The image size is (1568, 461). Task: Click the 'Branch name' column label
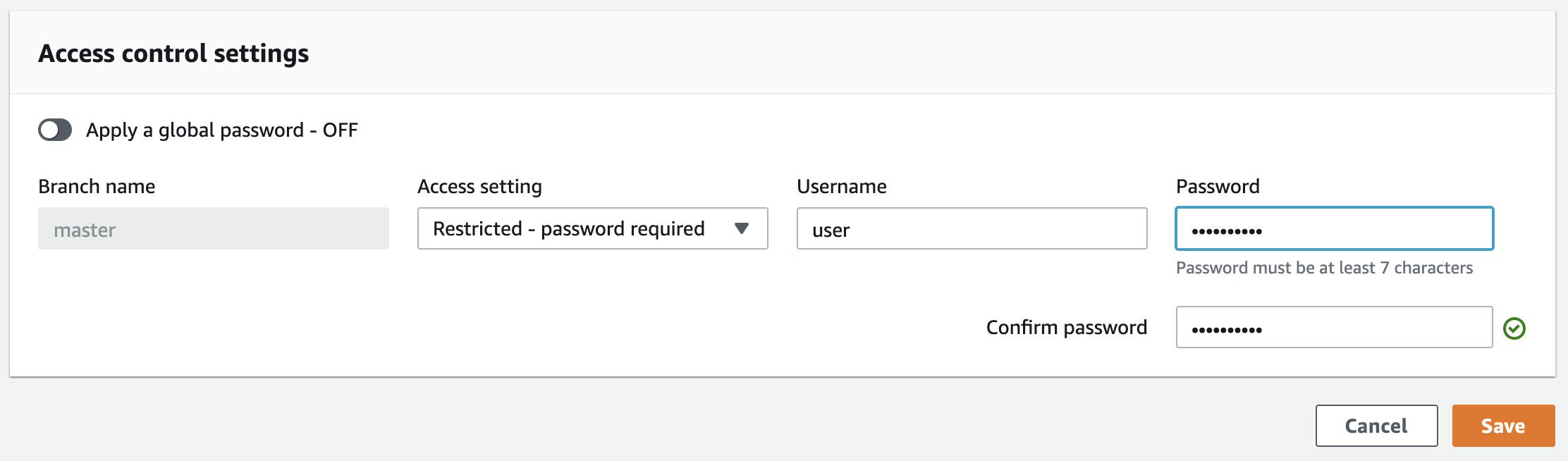pos(97,187)
